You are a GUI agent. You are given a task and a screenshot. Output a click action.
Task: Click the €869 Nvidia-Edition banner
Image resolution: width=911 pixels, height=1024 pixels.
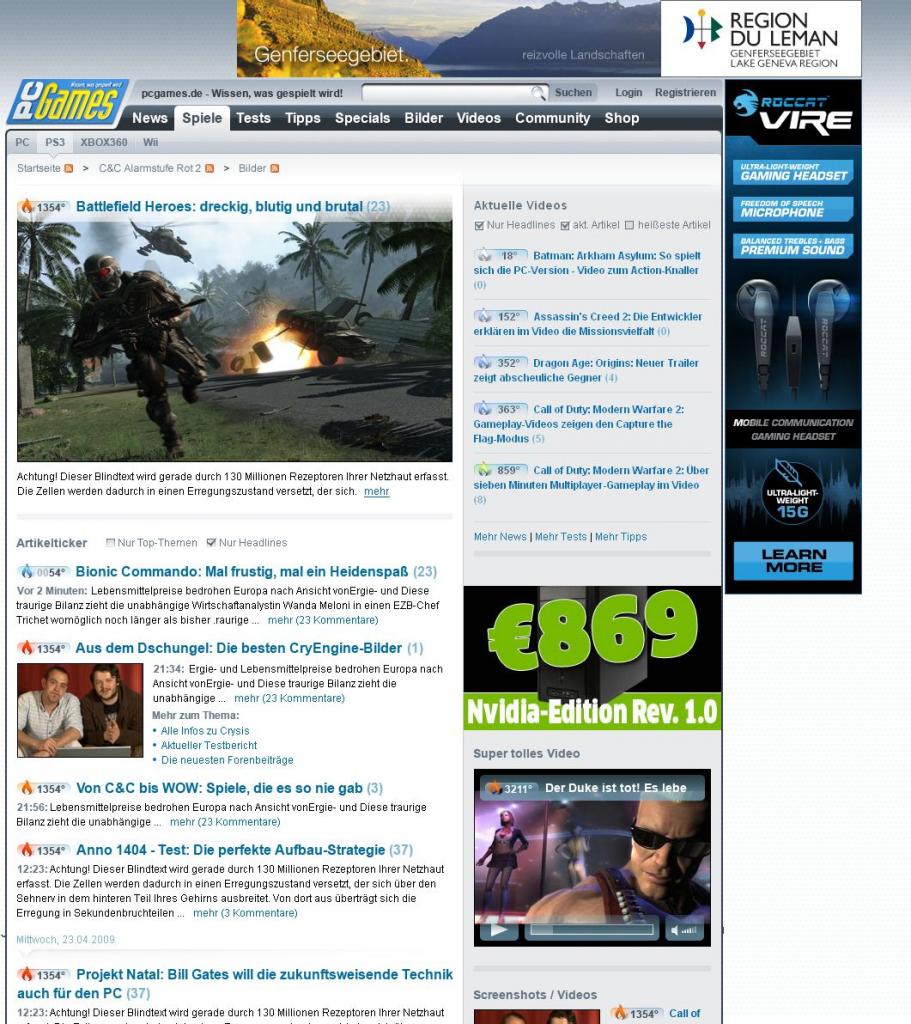click(592, 658)
